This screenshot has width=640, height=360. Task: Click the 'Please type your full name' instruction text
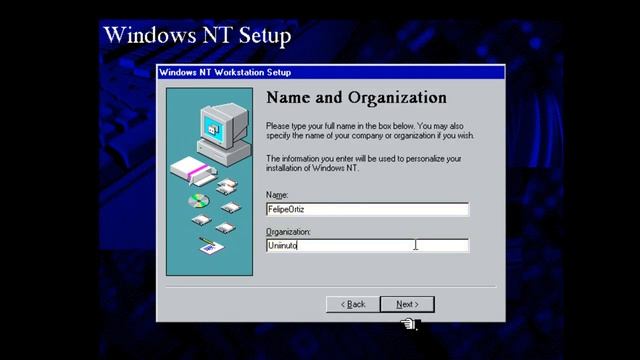(370, 131)
